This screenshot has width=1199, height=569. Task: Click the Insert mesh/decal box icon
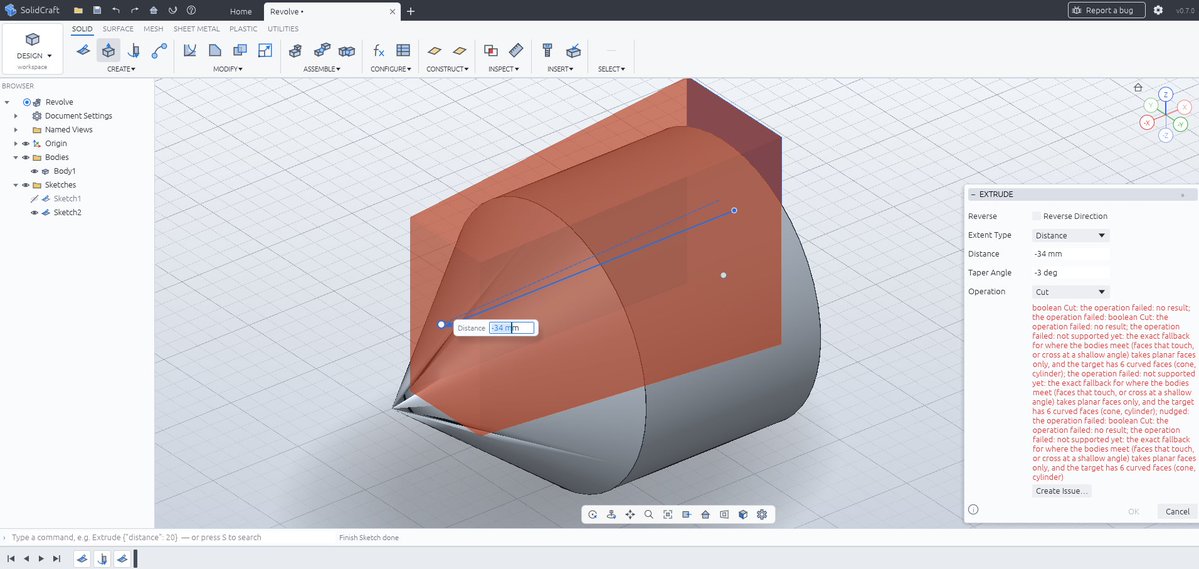click(573, 50)
